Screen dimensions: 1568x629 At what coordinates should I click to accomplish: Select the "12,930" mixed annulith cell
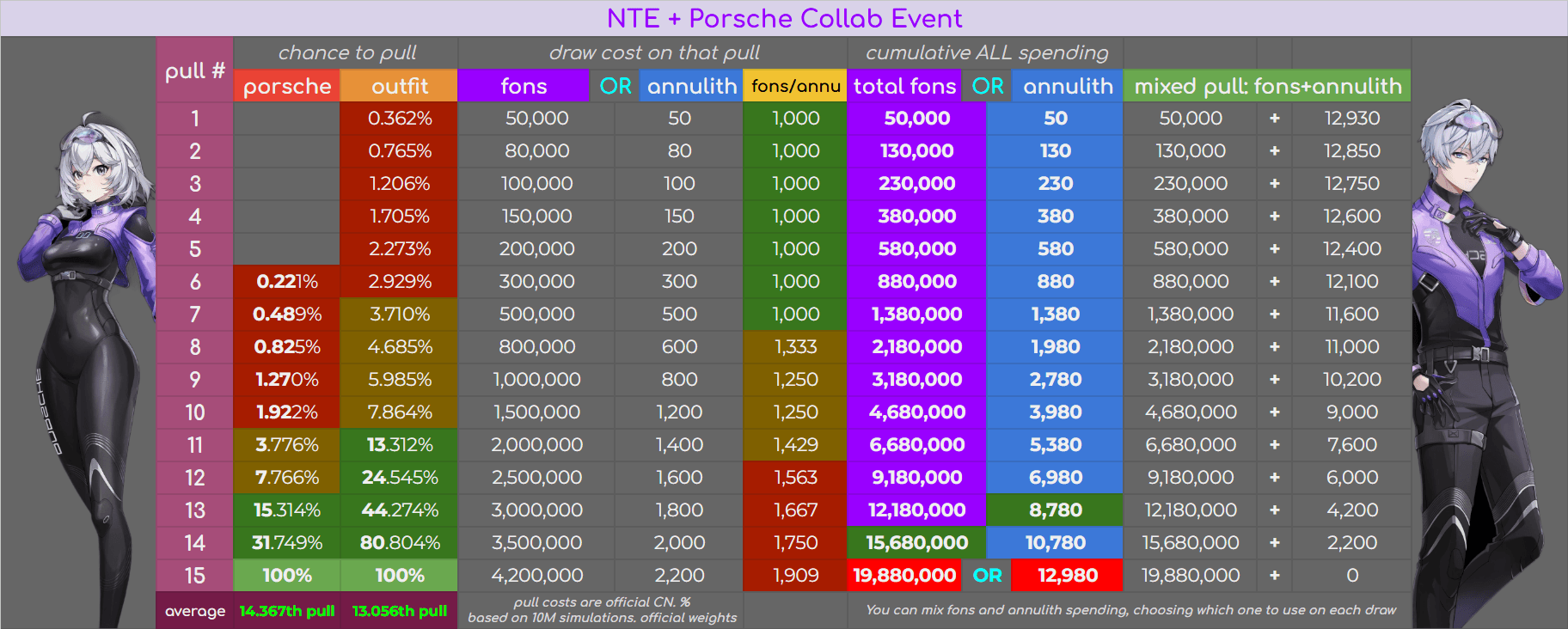tap(1352, 119)
